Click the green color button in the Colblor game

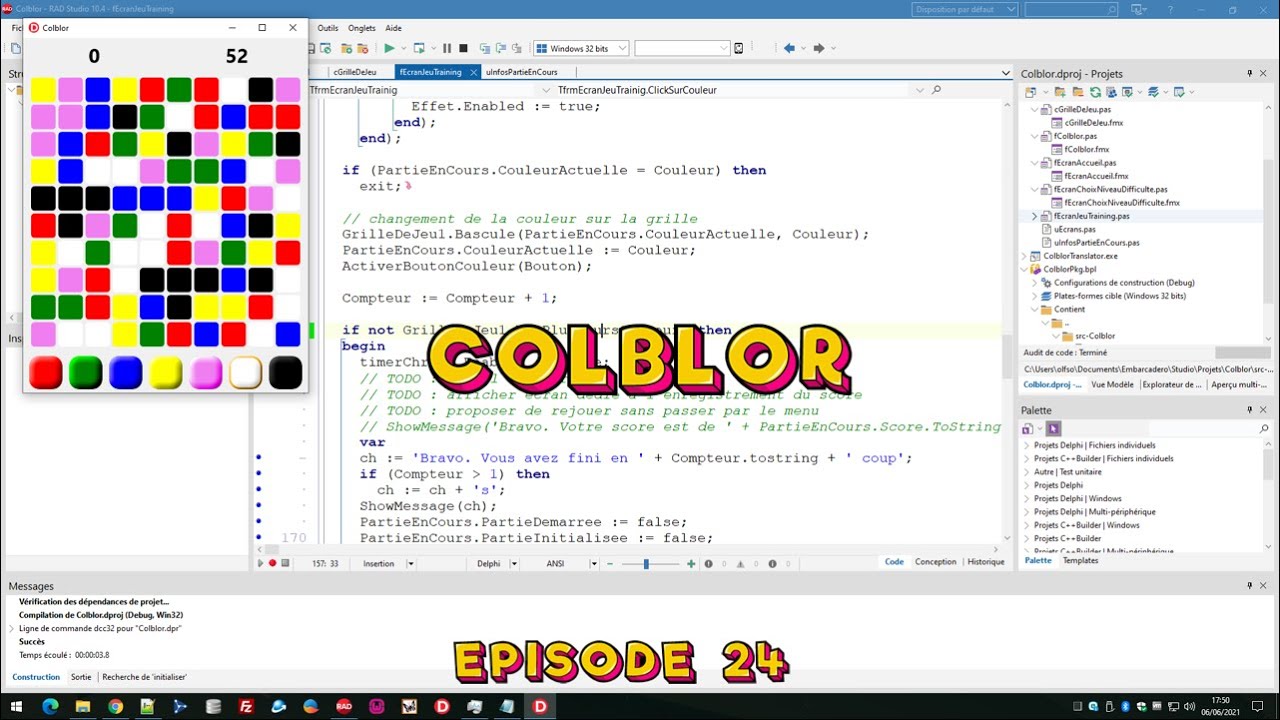pos(86,373)
